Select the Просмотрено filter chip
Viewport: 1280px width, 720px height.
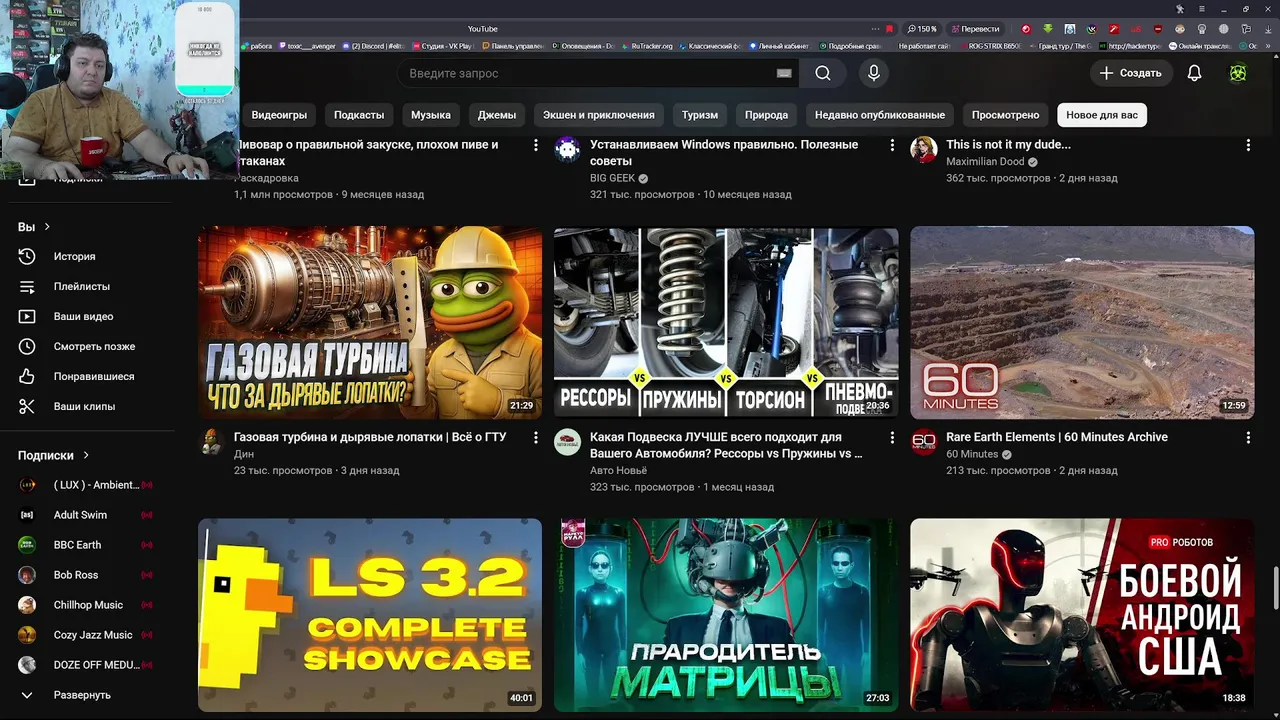click(1005, 115)
